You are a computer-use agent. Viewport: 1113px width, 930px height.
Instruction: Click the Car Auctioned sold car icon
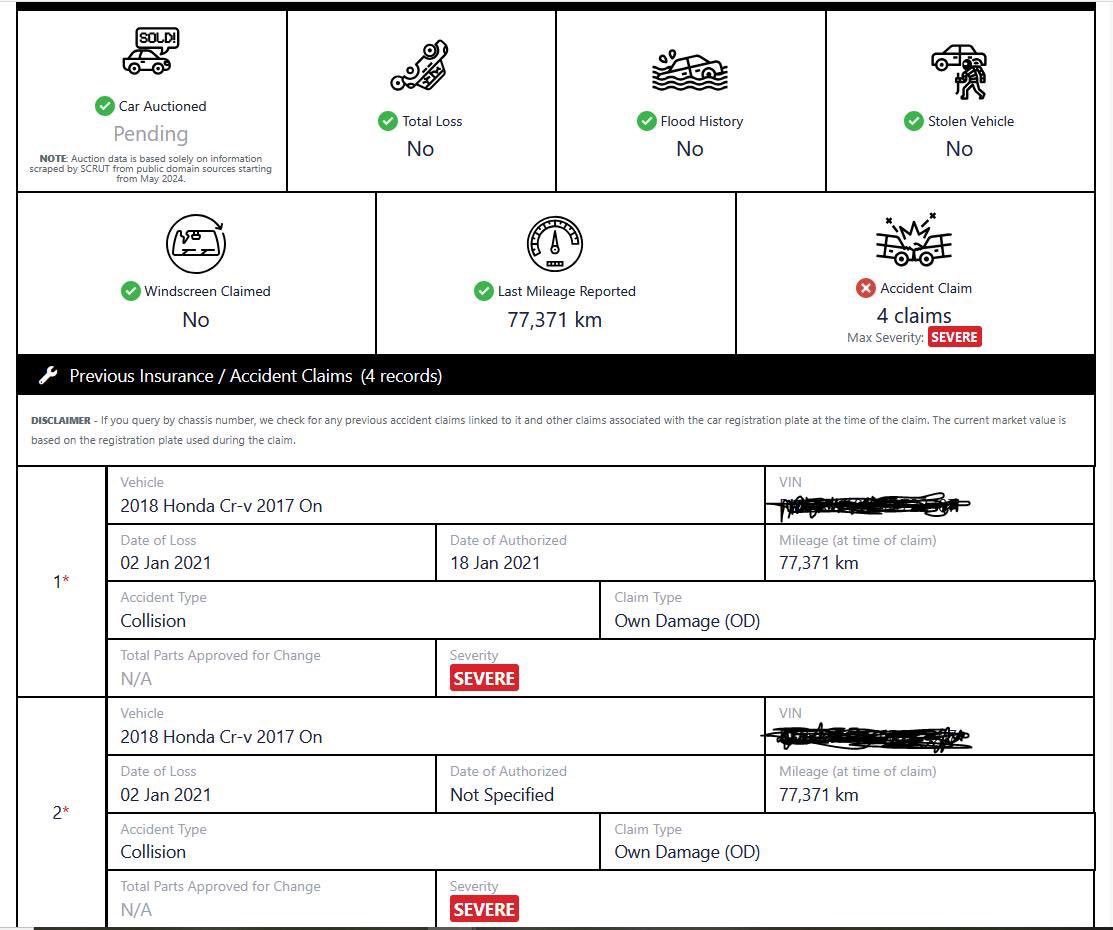coord(150,52)
